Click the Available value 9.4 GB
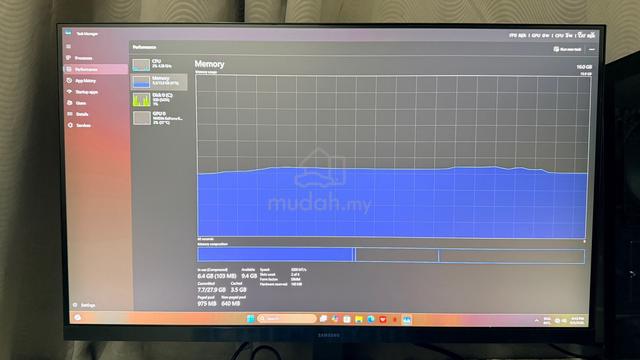Image resolution: width=640 pixels, height=360 pixels. [249, 276]
